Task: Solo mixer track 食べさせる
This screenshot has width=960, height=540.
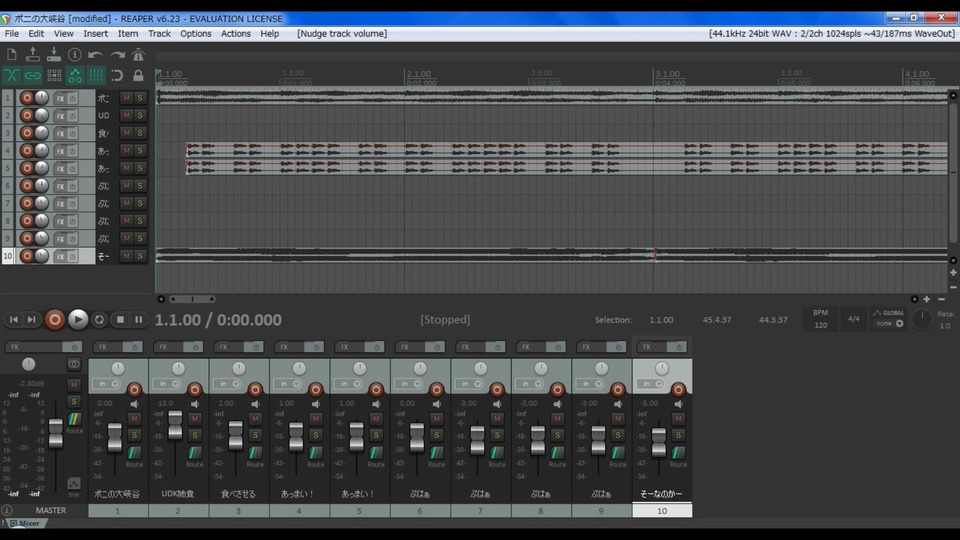Action: pyautogui.click(x=255, y=435)
